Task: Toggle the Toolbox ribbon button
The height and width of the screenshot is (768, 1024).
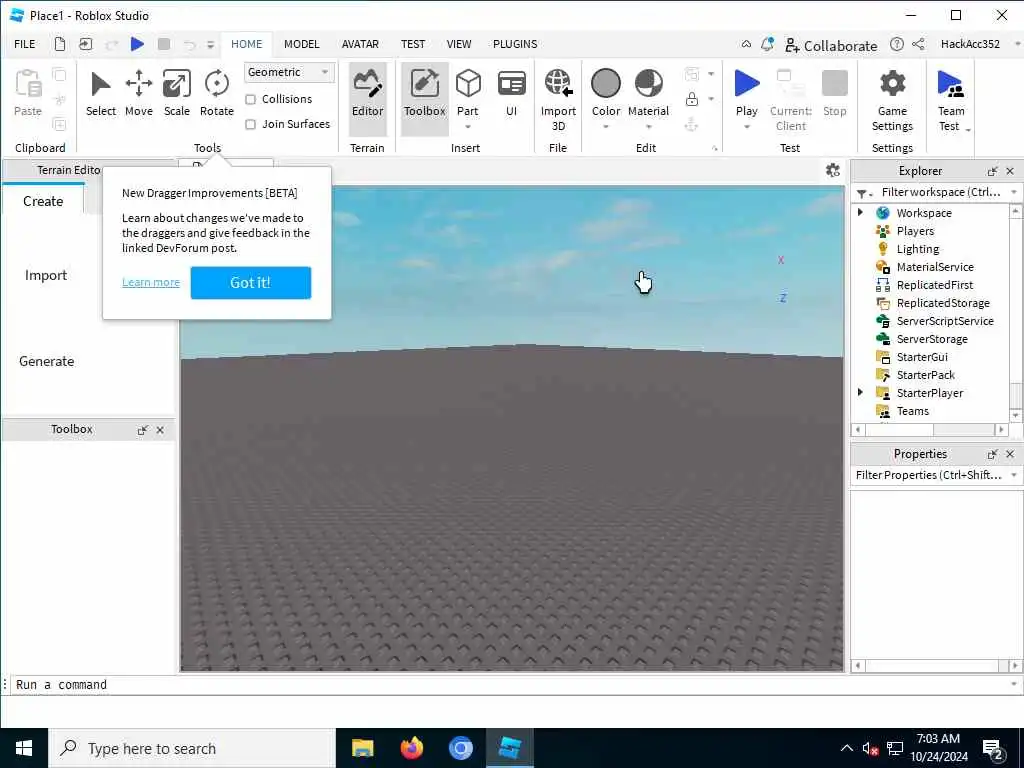Action: [424, 99]
